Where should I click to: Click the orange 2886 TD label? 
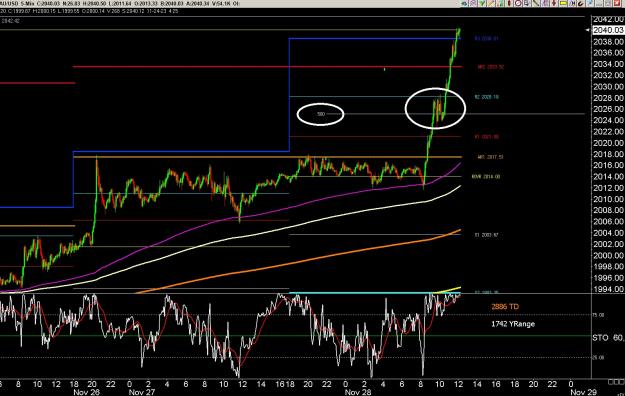tap(505, 307)
